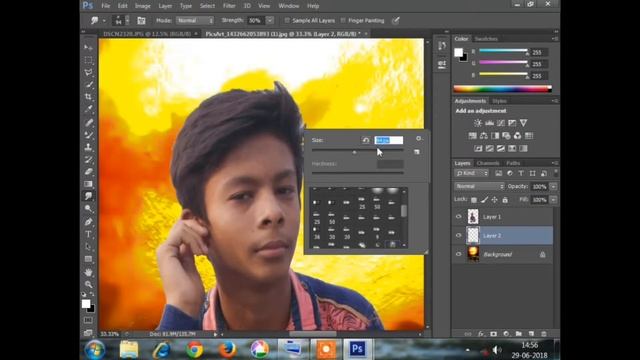Add Brightness/Contrast adjustment (sun icon)
This screenshot has height=360, width=640.
pos(478,123)
